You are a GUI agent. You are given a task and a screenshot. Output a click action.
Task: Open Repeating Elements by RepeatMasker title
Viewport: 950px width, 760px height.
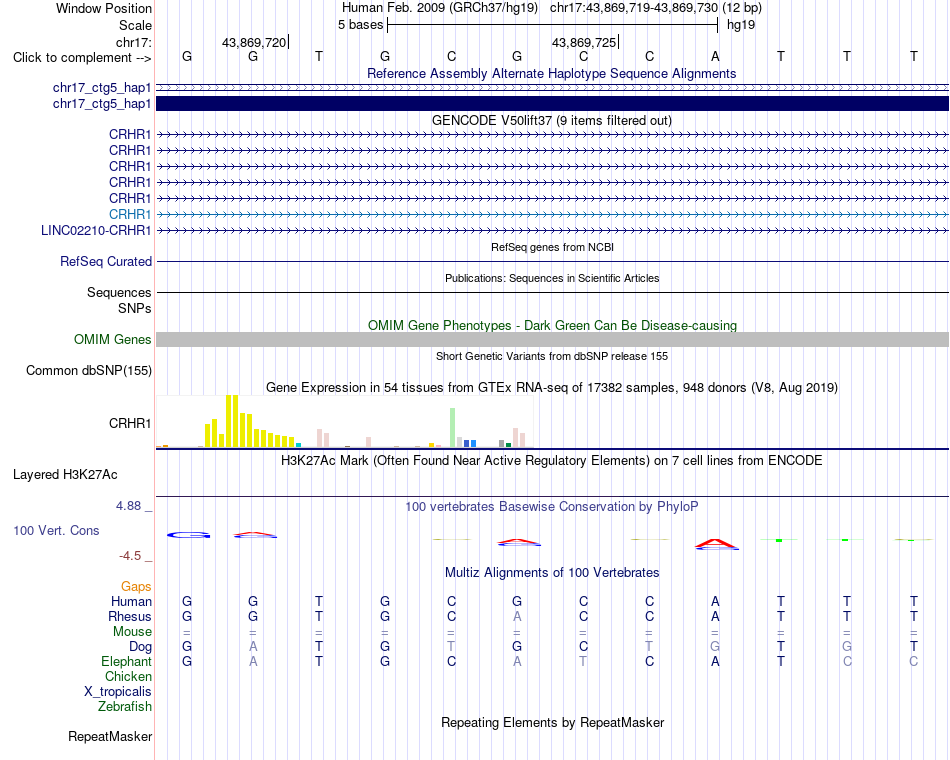[552, 722]
